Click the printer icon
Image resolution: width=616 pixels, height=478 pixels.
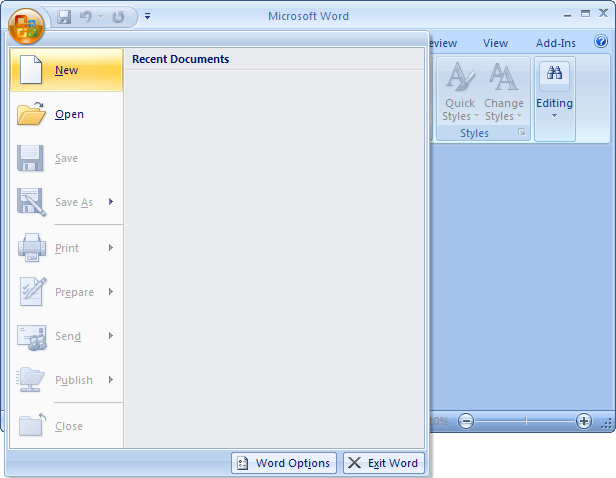click(32, 247)
